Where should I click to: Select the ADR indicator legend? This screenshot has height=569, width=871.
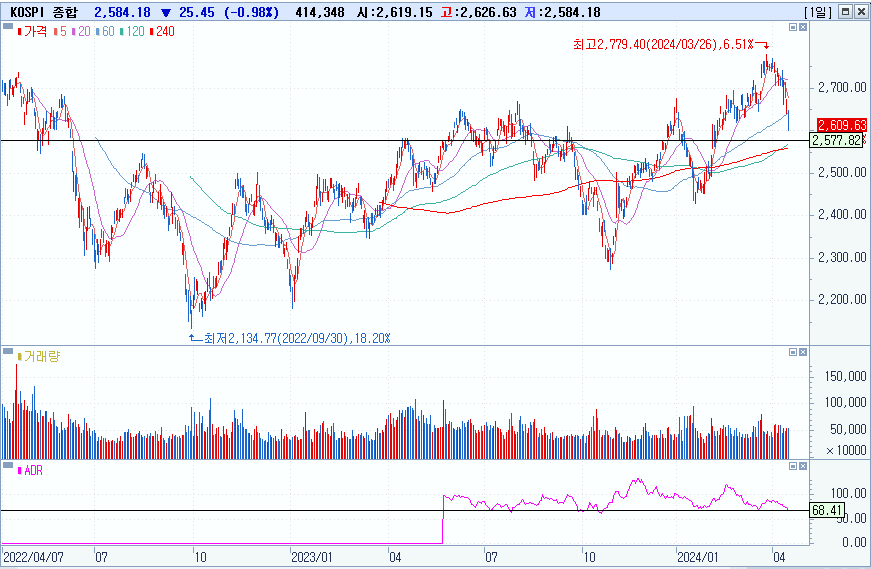click(31, 471)
